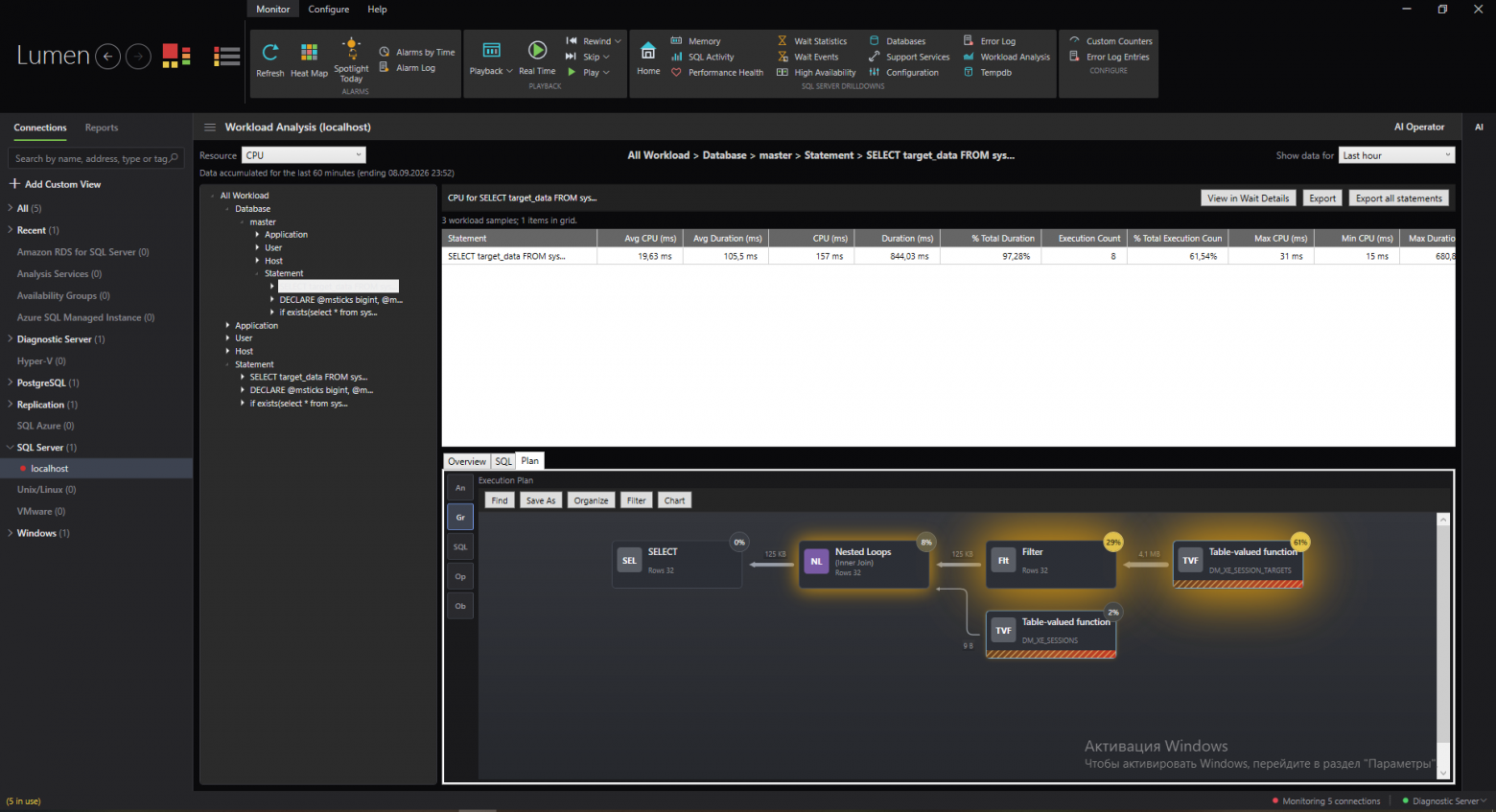Open the Databases drilldown

tap(898, 41)
